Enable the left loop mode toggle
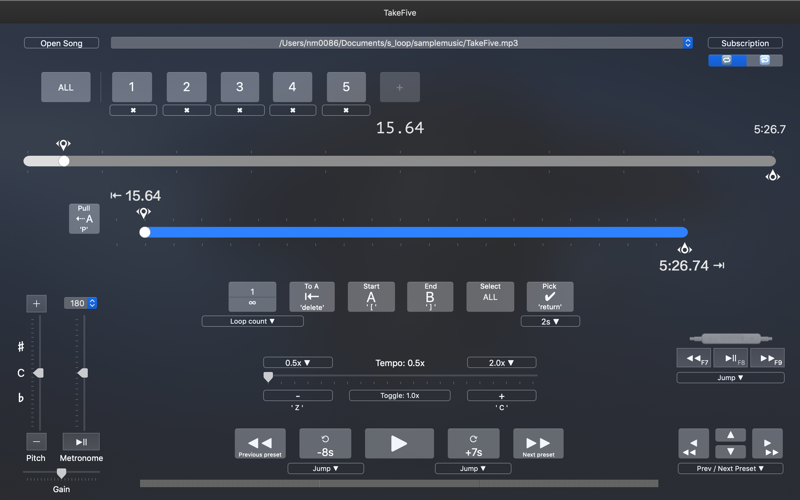This screenshot has width=800, height=500. tap(727, 60)
